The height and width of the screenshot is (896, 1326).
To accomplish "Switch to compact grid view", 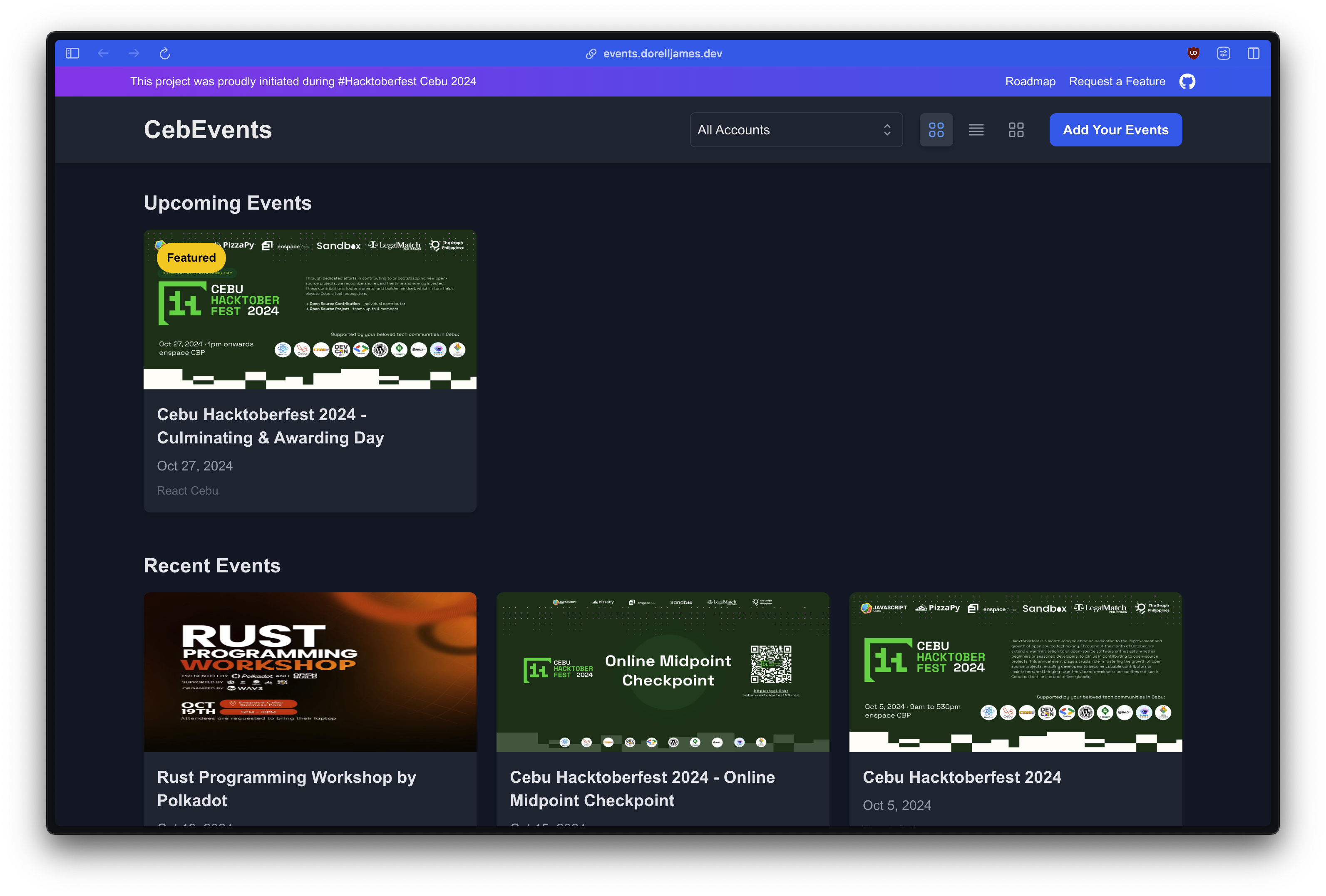I will tap(1016, 130).
